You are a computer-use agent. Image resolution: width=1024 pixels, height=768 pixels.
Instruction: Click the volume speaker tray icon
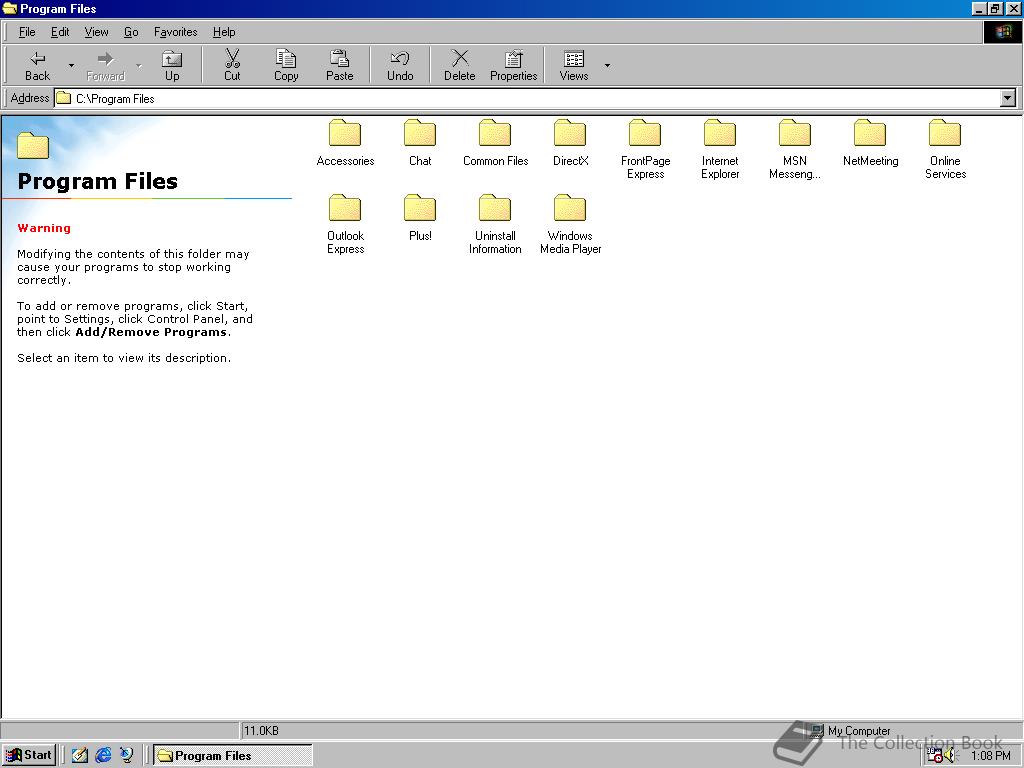coord(950,756)
